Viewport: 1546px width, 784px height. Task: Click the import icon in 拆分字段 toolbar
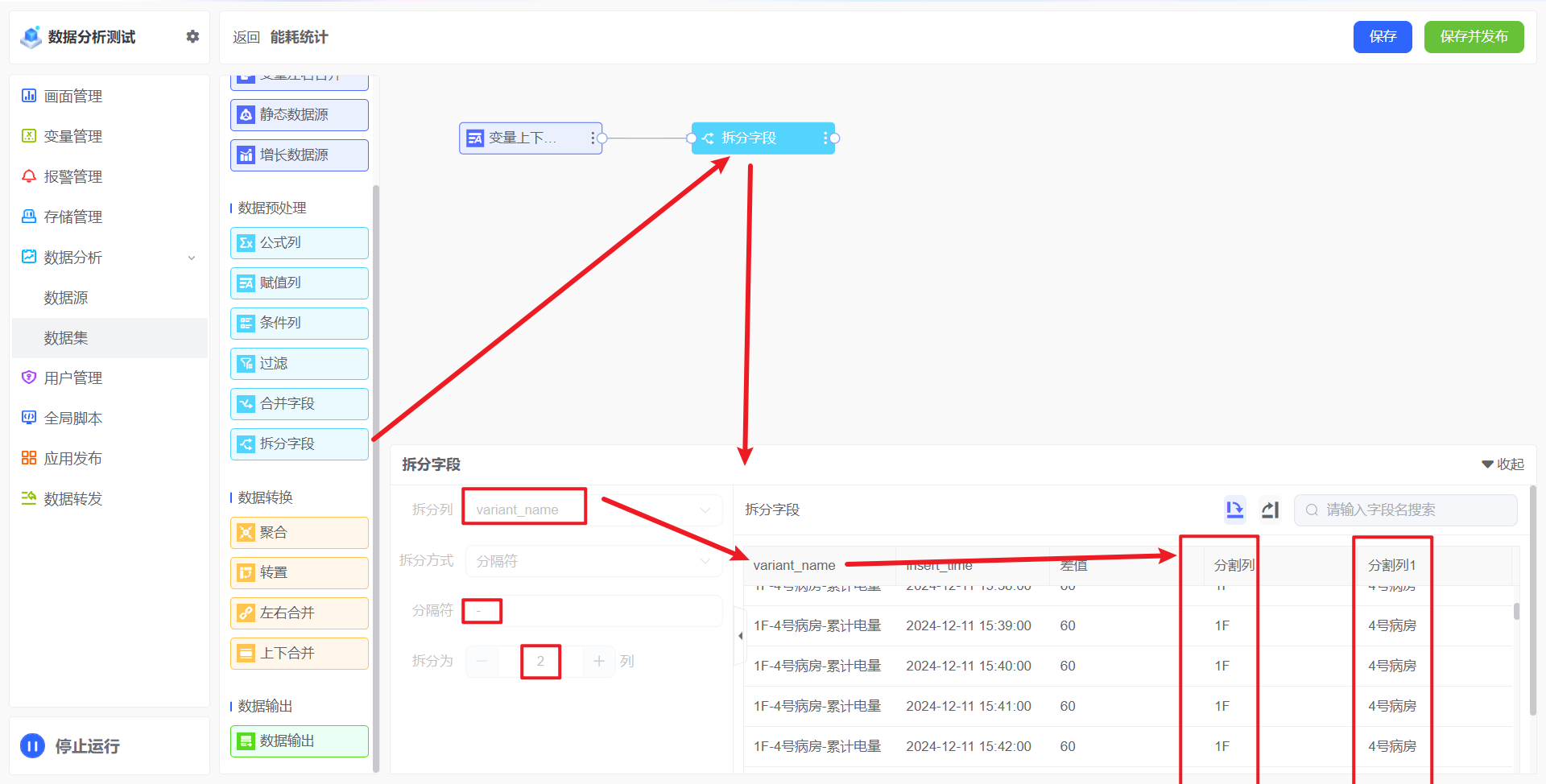[1234, 510]
